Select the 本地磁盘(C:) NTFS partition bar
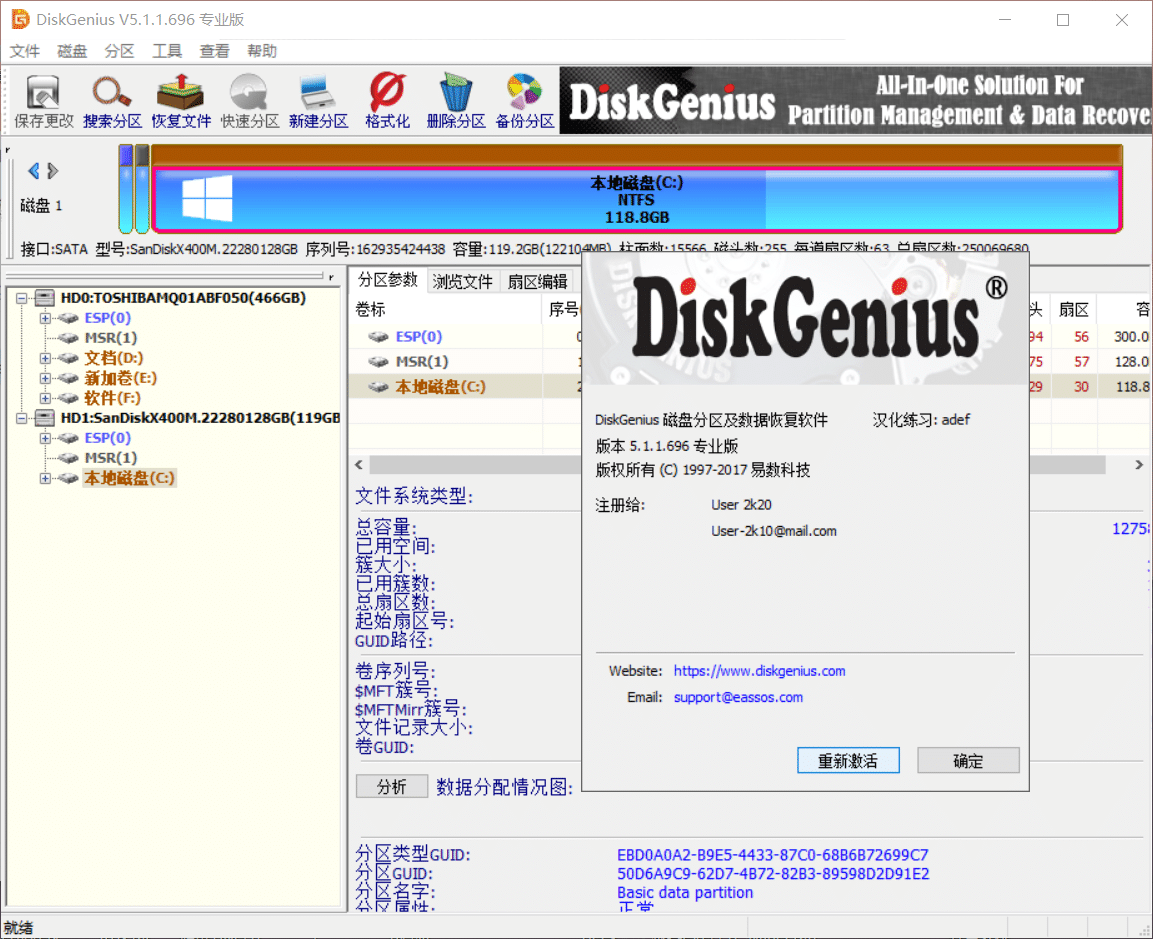This screenshot has width=1153, height=939. click(636, 199)
